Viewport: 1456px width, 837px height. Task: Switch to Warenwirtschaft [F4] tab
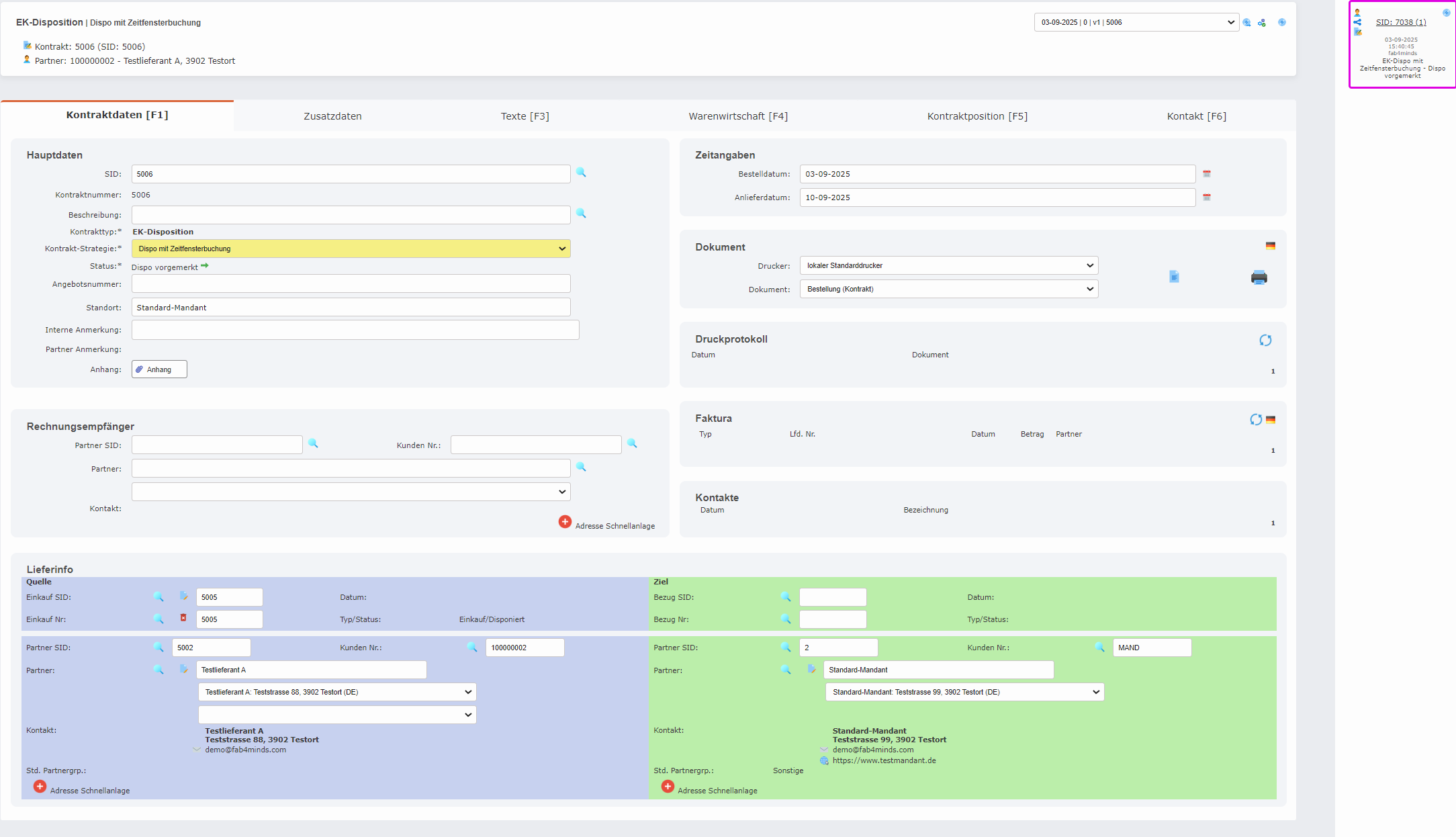click(x=737, y=116)
